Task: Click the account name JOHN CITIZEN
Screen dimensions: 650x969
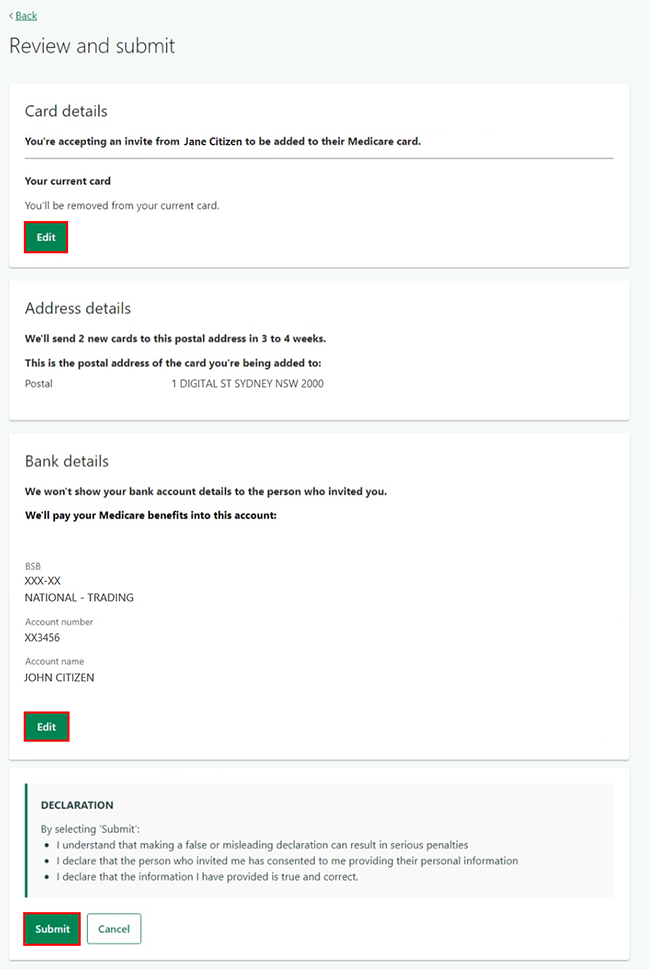Action: coord(59,678)
